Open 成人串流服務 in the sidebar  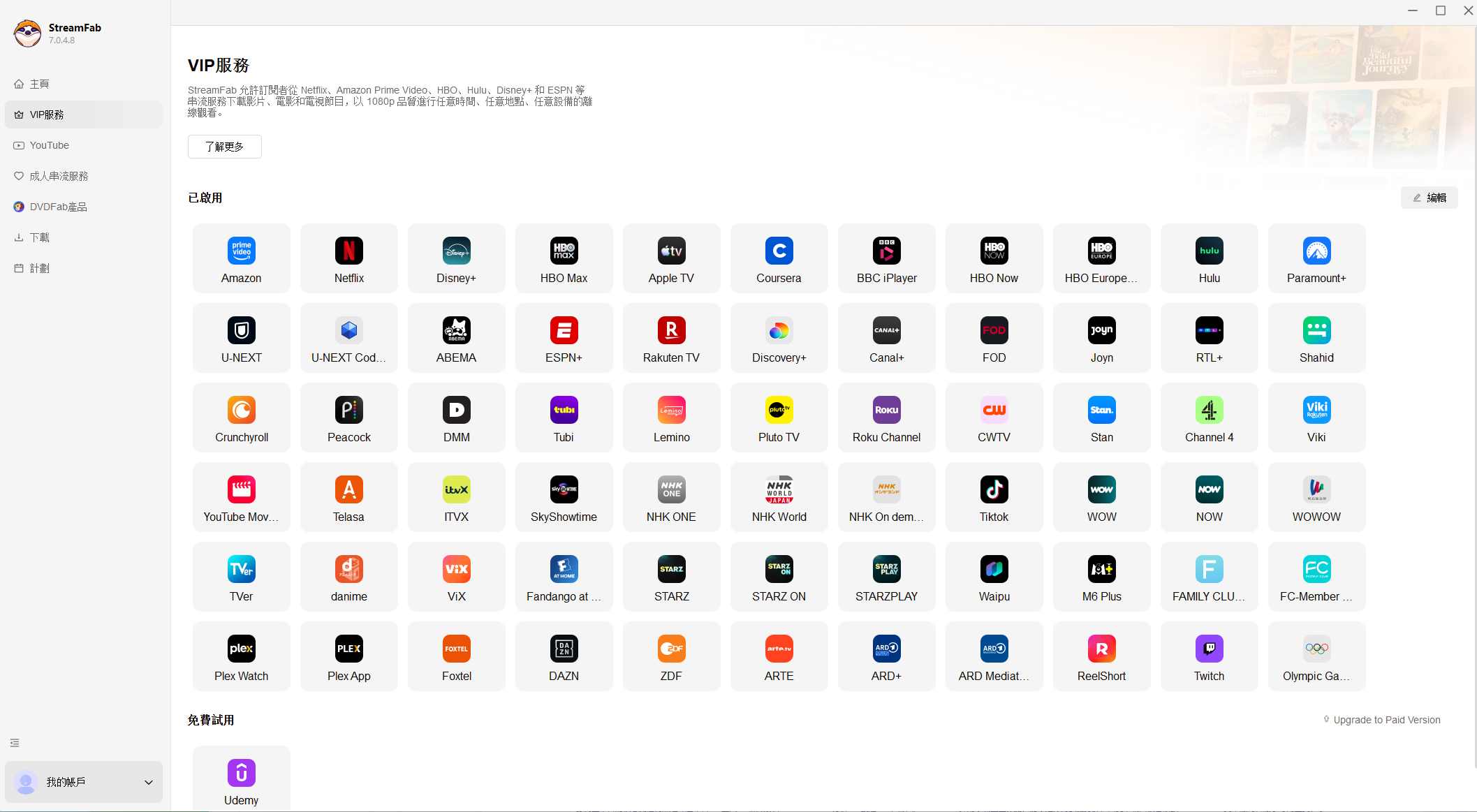point(84,176)
